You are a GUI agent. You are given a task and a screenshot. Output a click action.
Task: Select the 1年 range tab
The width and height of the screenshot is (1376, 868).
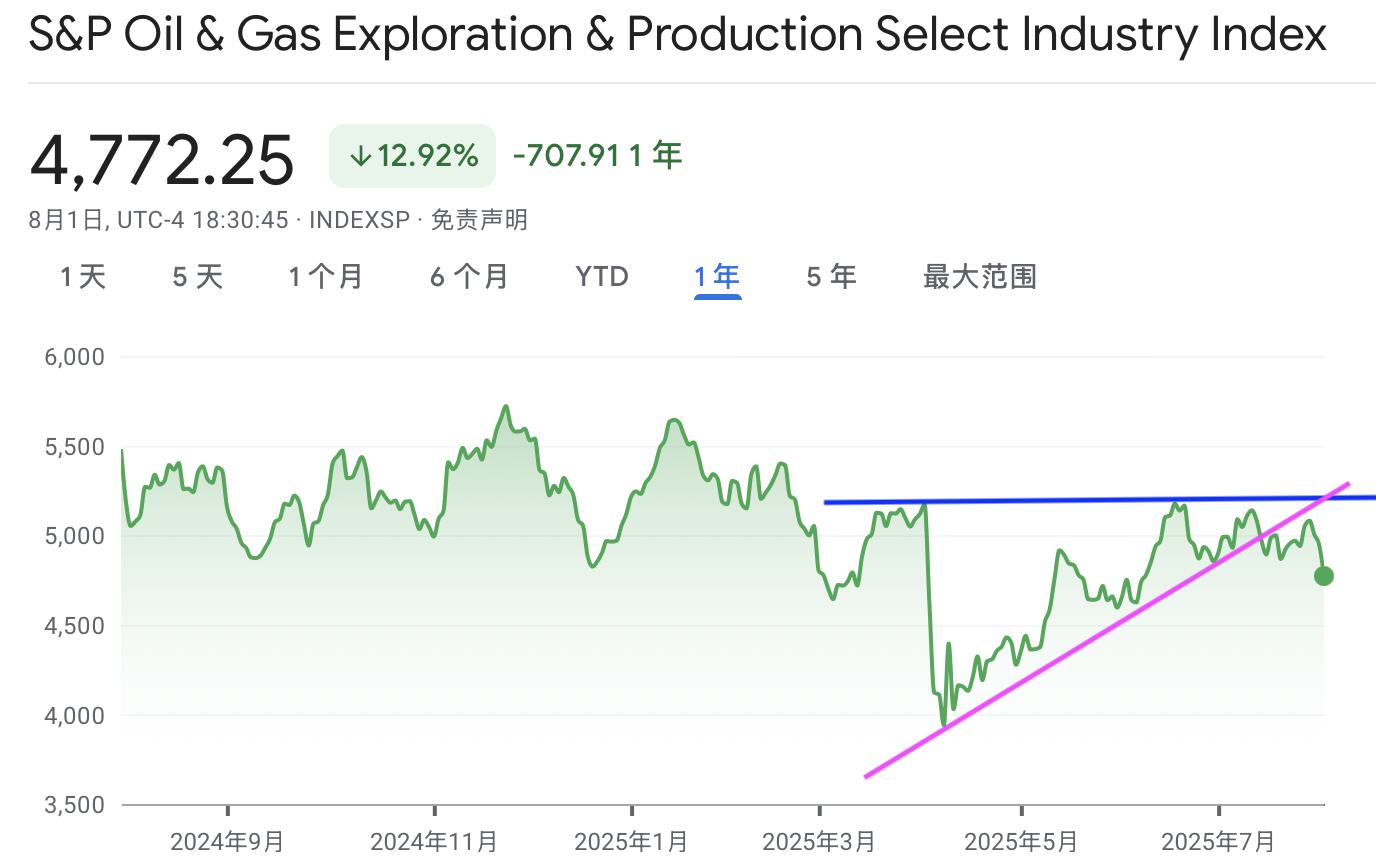coord(718,277)
